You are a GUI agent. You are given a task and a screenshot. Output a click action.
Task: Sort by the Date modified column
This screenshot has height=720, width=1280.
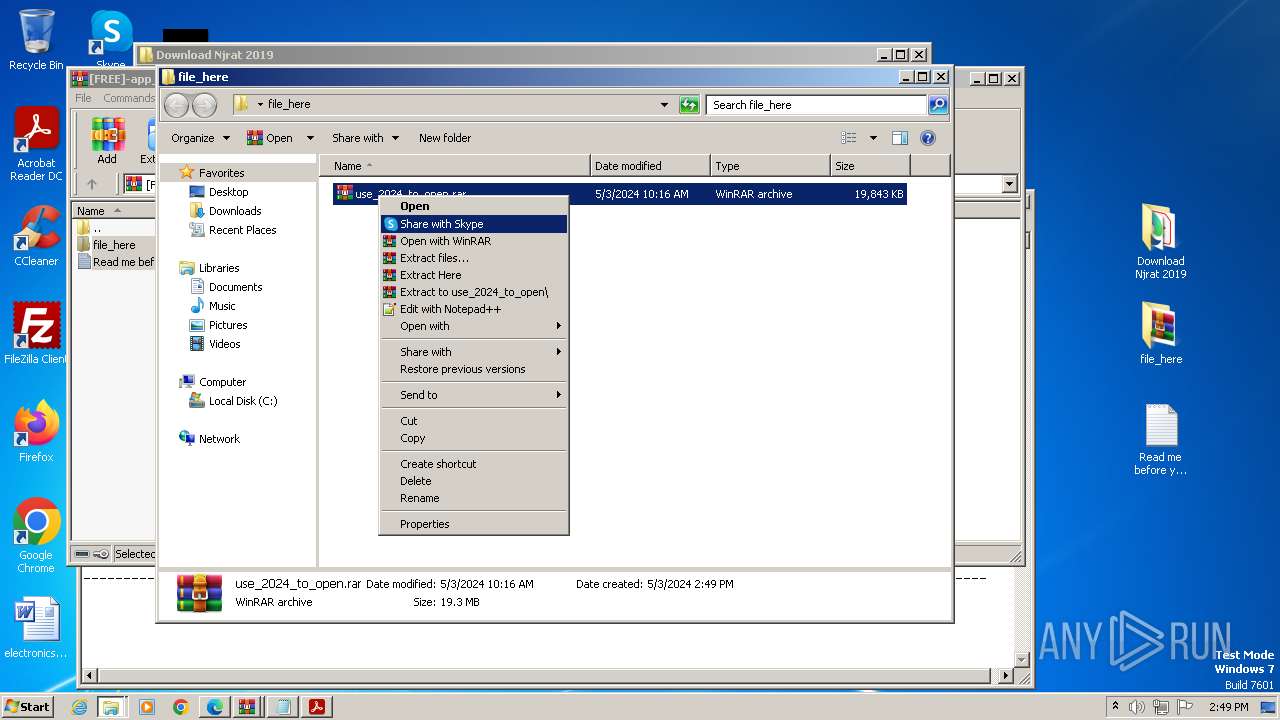(x=650, y=166)
